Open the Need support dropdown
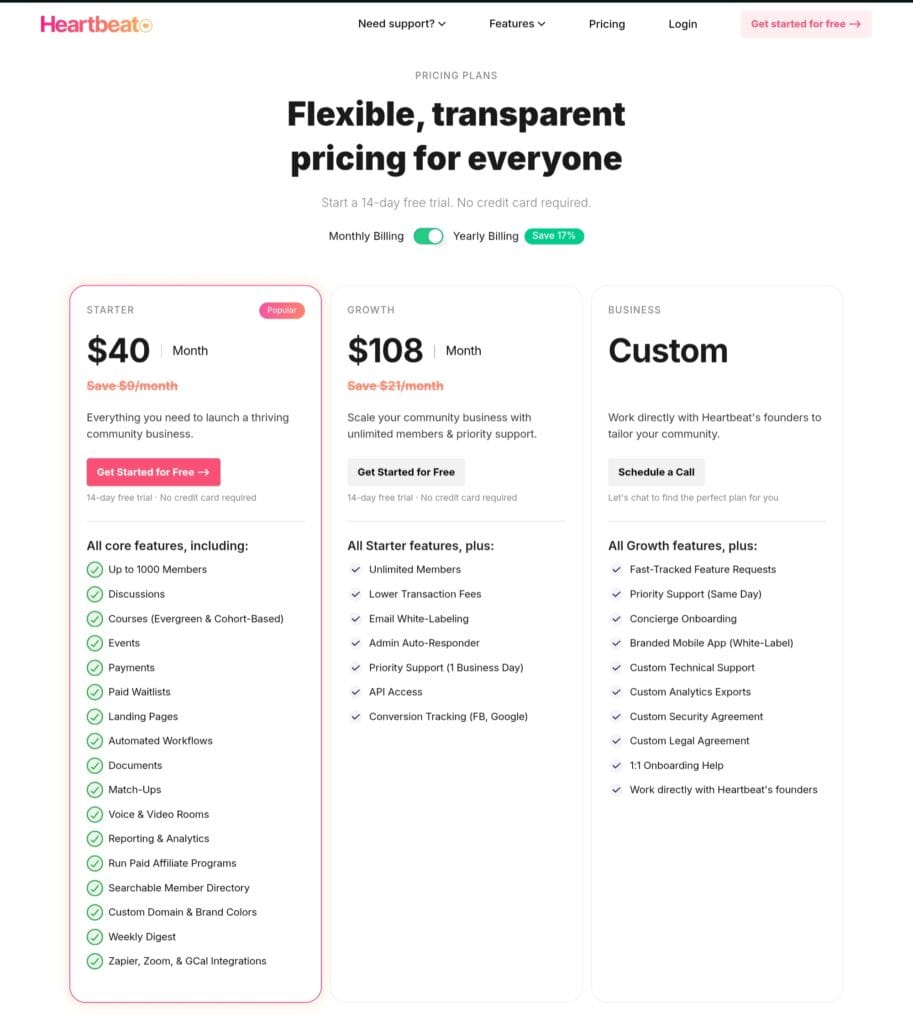The width and height of the screenshot is (913, 1024). (x=402, y=23)
